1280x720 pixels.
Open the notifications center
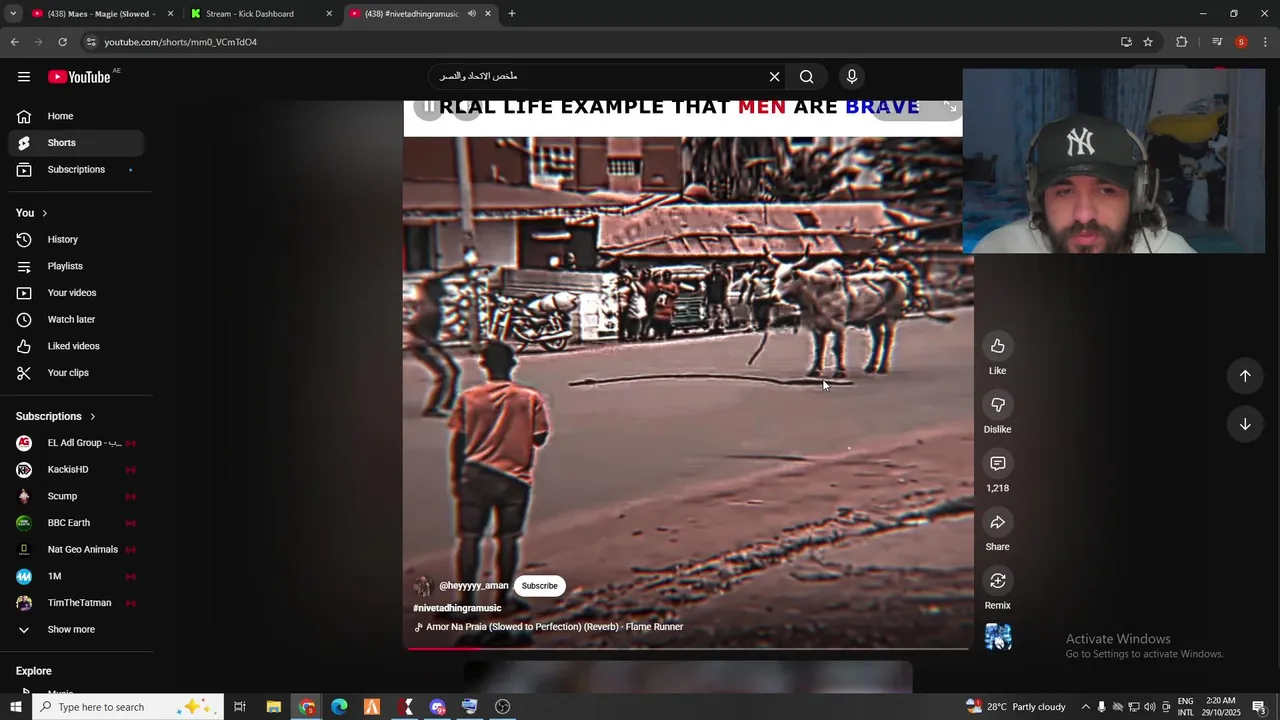point(1259,707)
